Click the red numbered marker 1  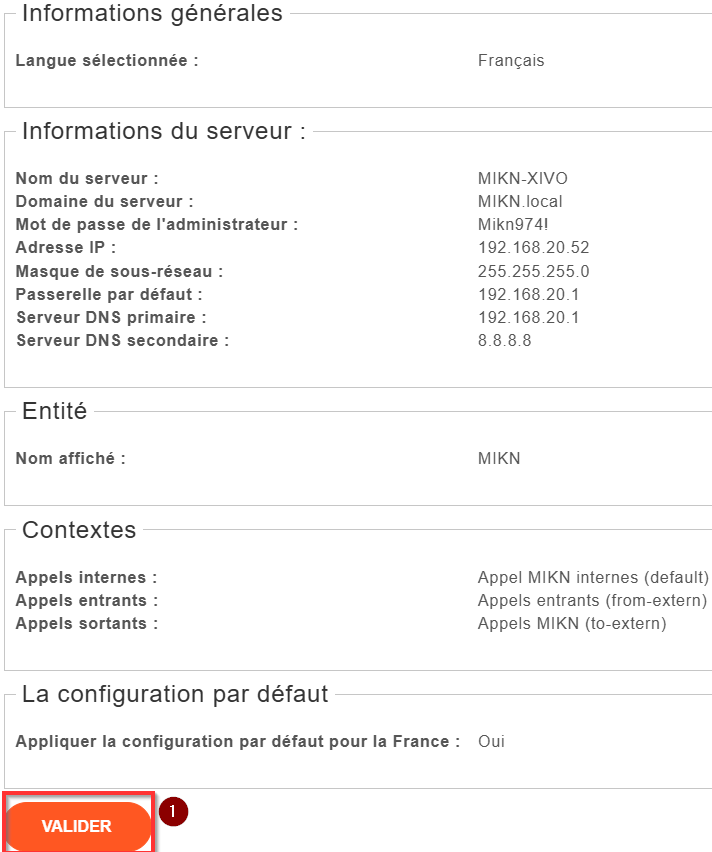click(x=173, y=812)
